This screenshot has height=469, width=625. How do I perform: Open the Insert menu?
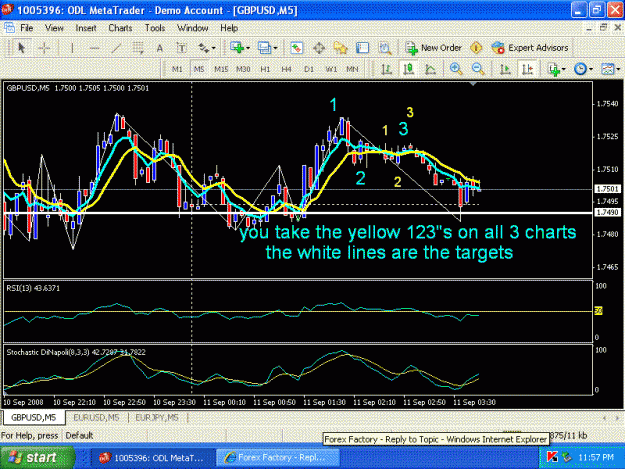click(x=86, y=28)
